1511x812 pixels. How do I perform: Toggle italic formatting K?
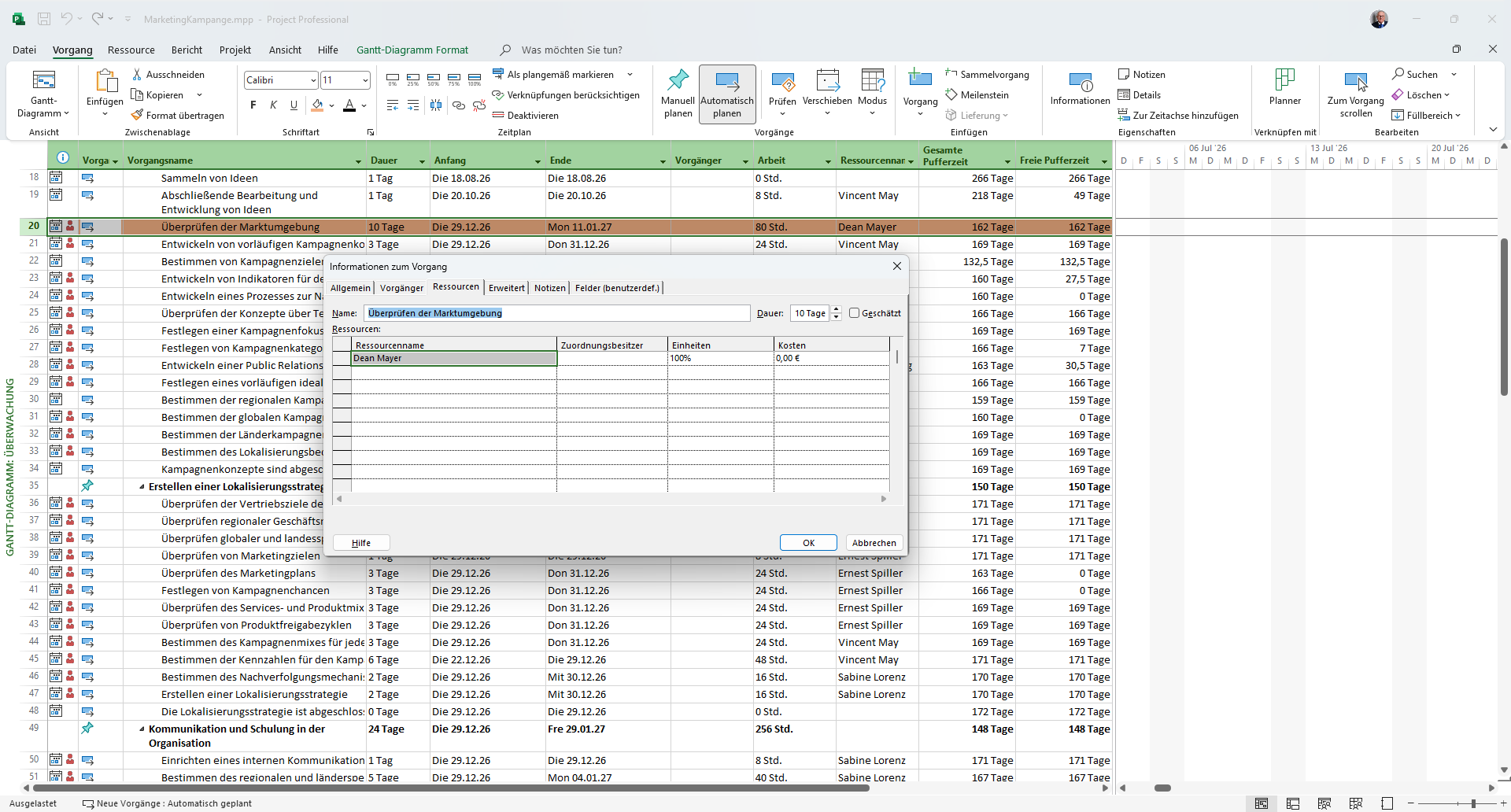tap(273, 105)
